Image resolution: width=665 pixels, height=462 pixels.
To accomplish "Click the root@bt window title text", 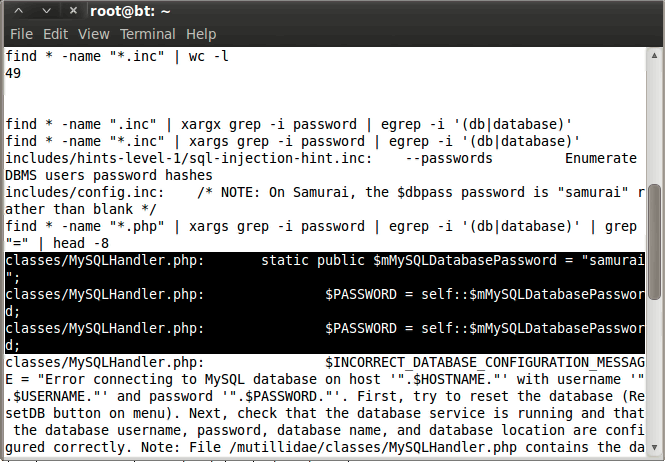I will [130, 11].
